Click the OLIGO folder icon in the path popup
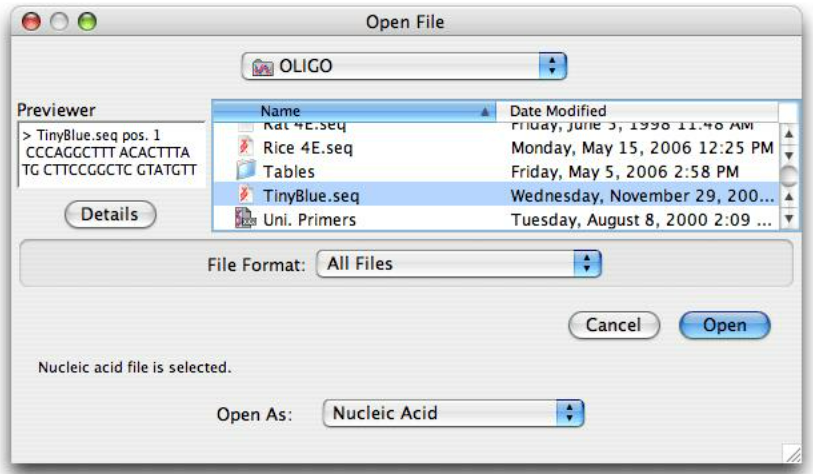The image size is (813, 474). point(264,67)
